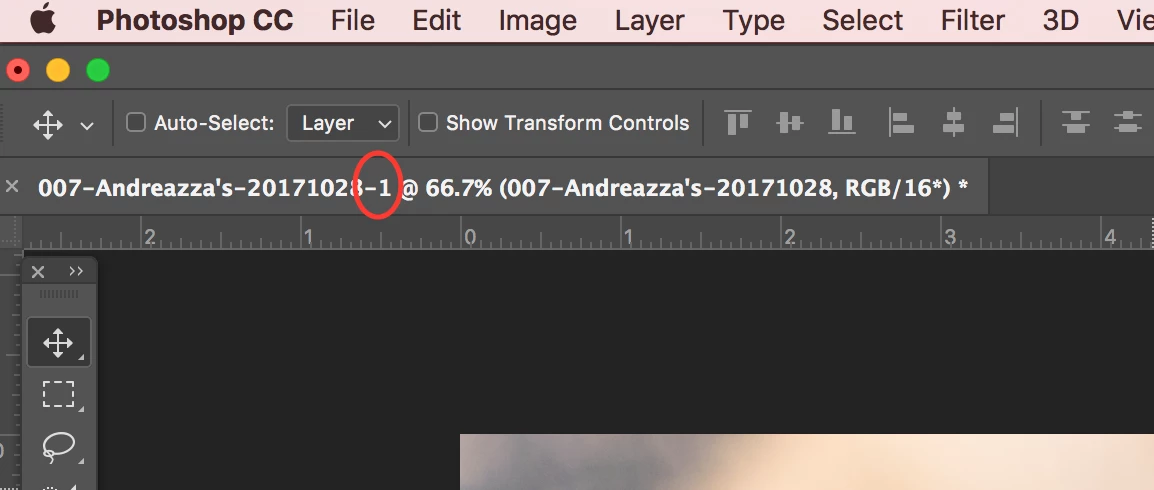Click the Align right edges icon
Viewport: 1154px width, 490px height.
tap(1005, 123)
